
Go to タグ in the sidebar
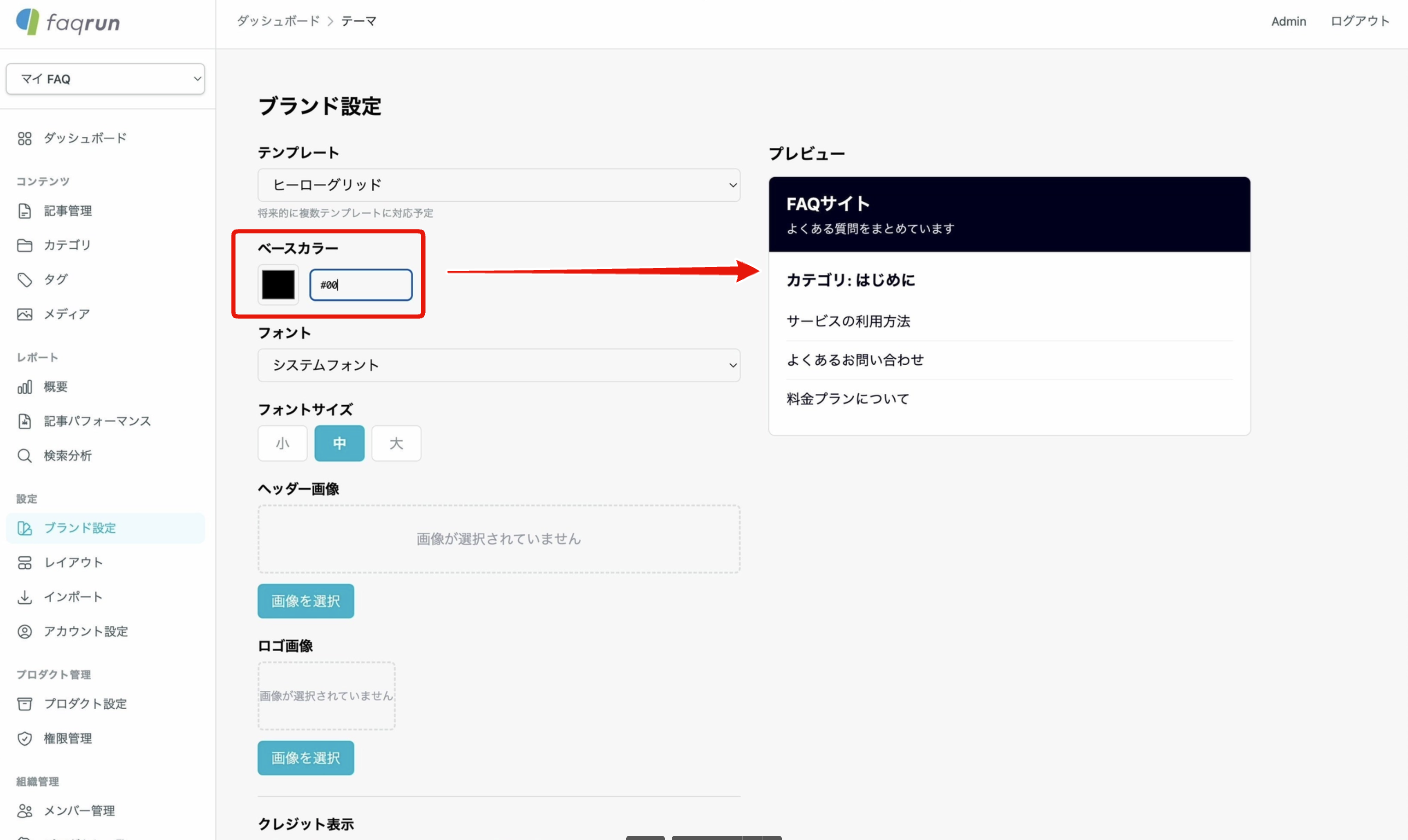tap(106, 280)
